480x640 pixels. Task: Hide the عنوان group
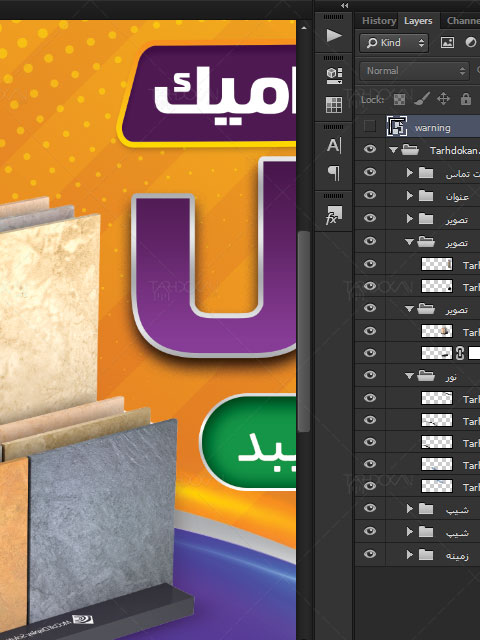tap(370, 195)
